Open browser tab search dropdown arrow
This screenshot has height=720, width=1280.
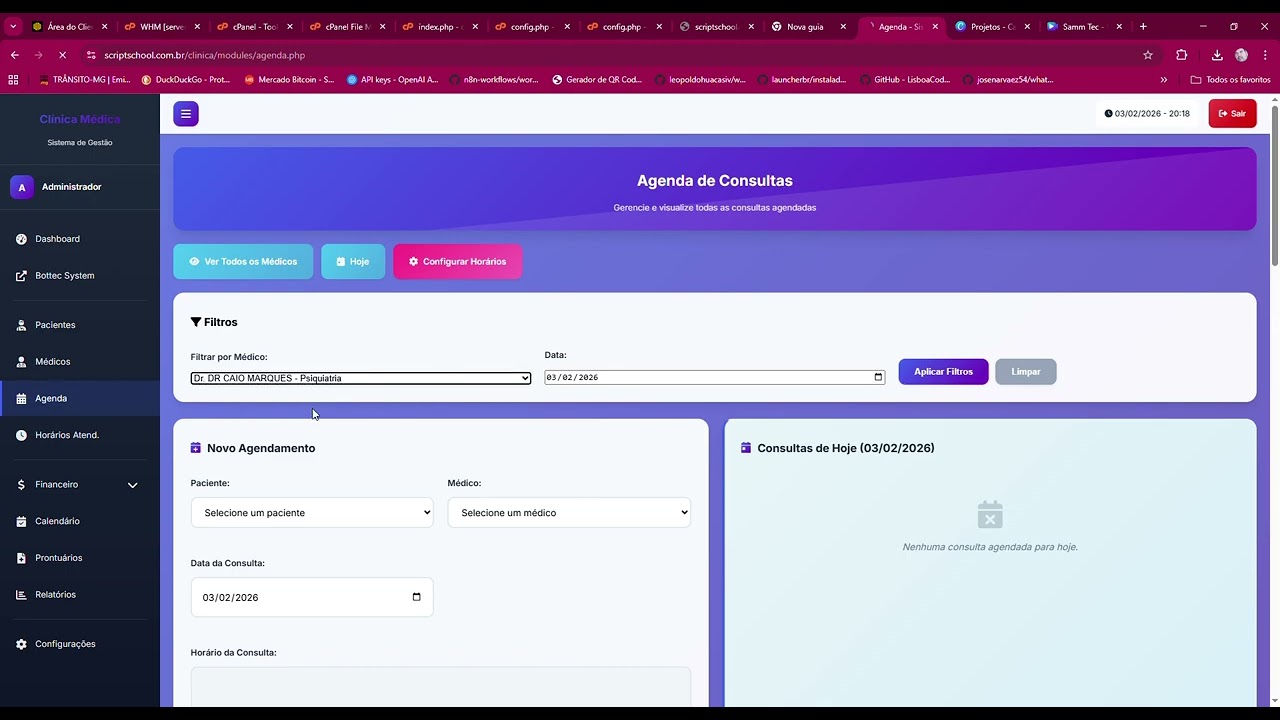12,27
